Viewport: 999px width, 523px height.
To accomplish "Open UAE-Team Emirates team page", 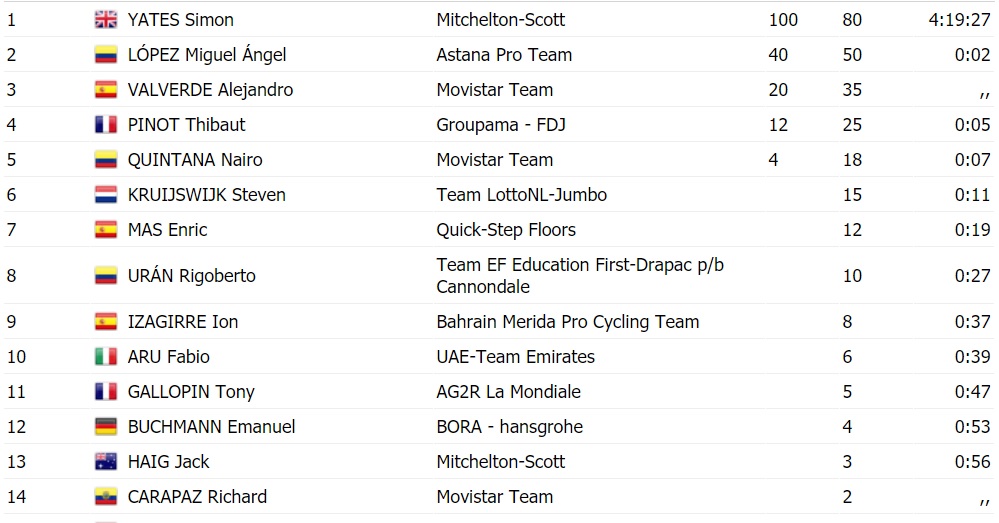I will (515, 357).
